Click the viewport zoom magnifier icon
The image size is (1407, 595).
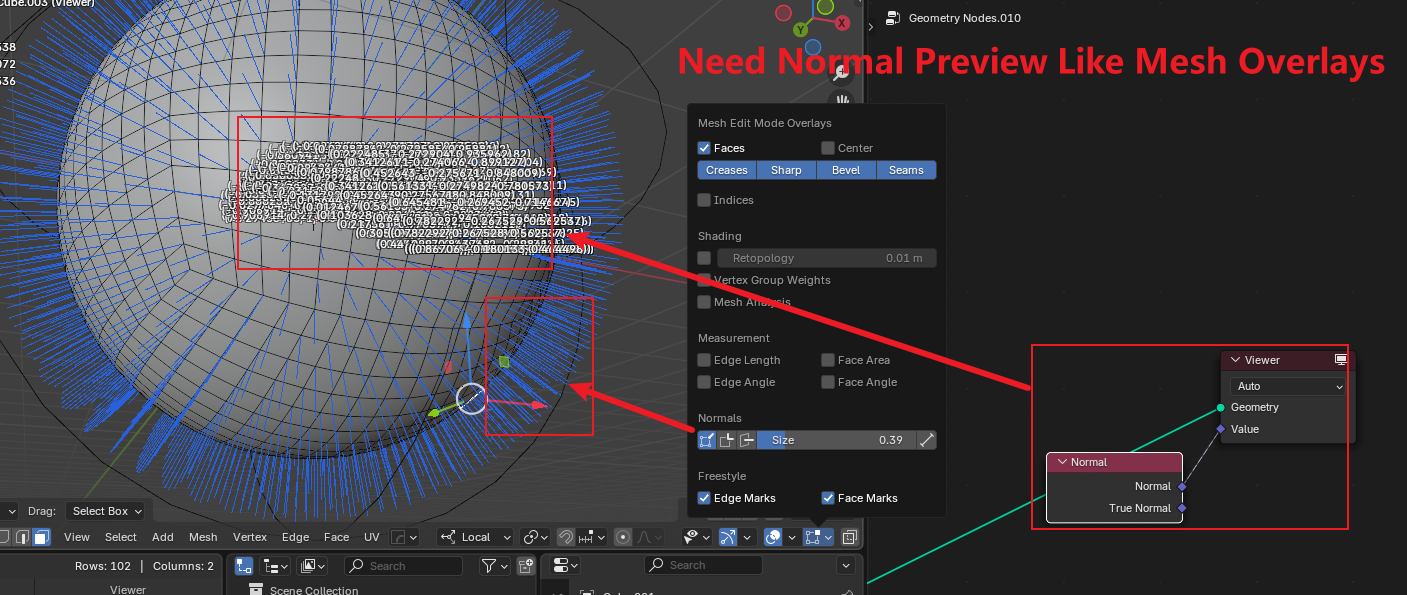842,73
